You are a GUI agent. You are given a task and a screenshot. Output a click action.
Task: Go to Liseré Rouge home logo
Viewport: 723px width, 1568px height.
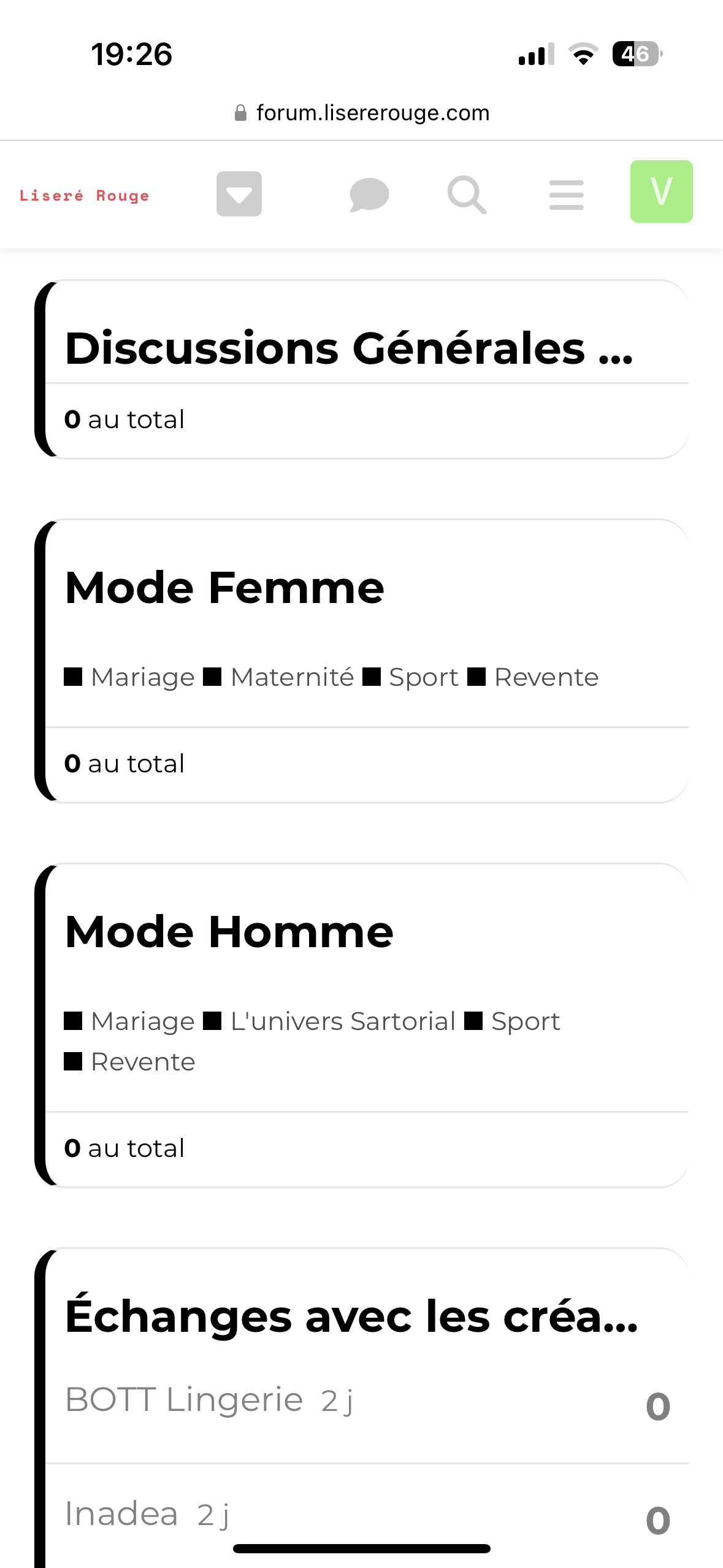(x=85, y=196)
